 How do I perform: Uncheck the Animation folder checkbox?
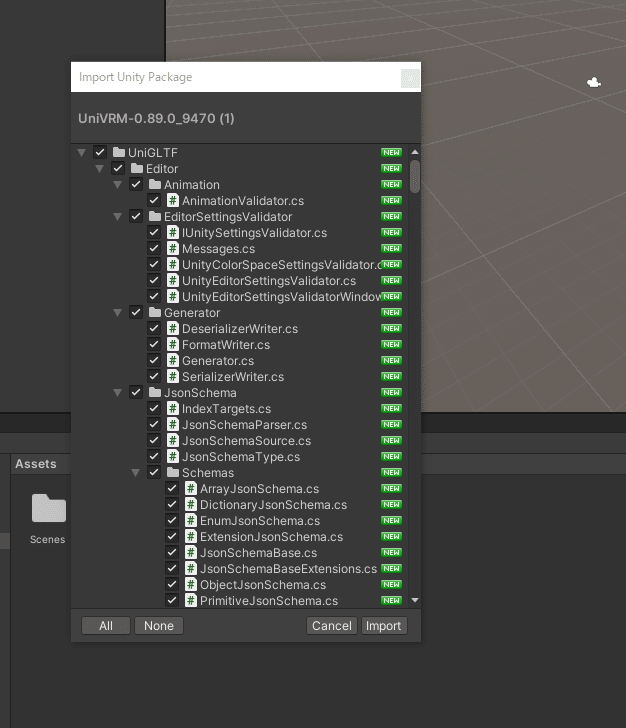[136, 184]
